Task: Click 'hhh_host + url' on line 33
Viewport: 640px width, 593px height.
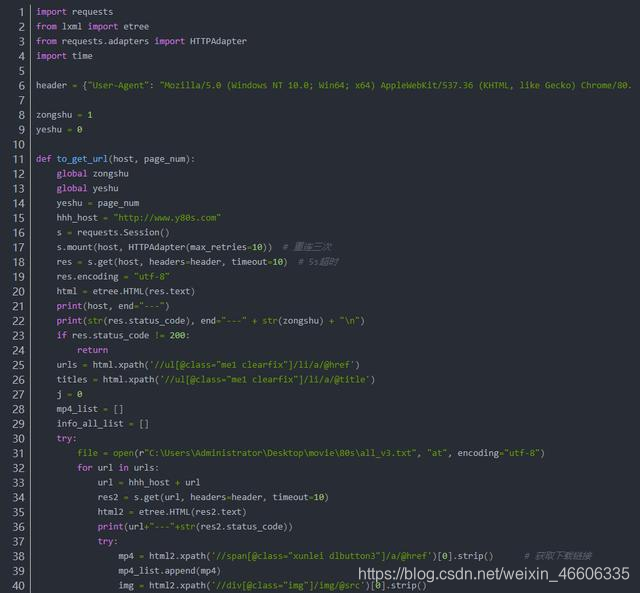Action: [x=164, y=483]
